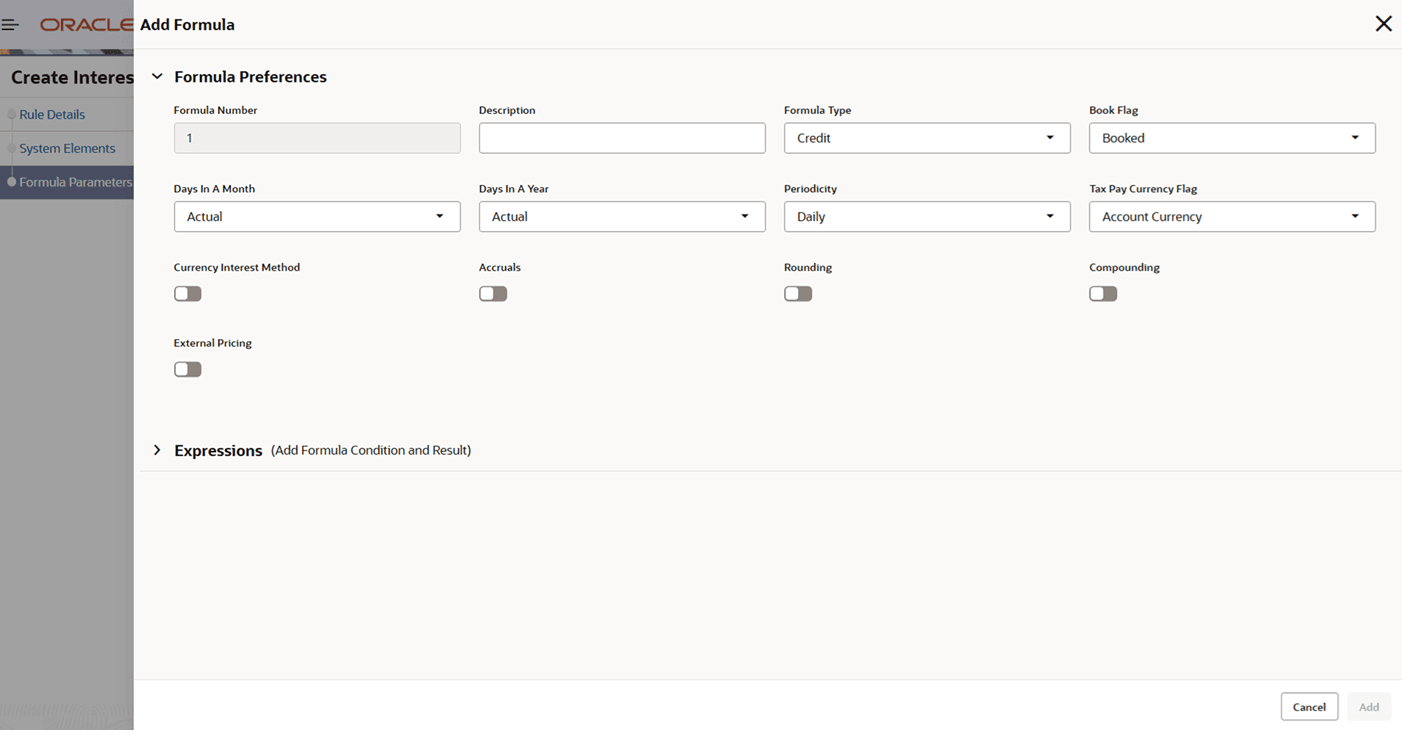Collapse the Formula Preferences section
The height and width of the screenshot is (743, 1402).
point(157,77)
